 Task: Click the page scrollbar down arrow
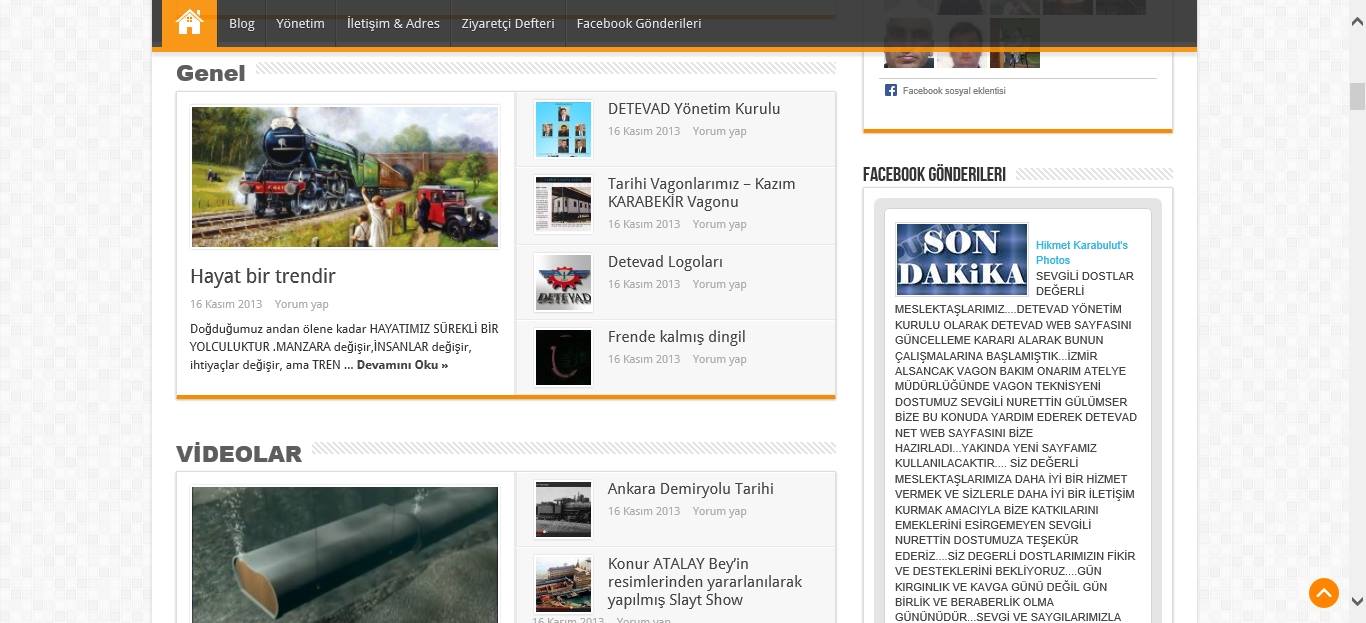coord(1357,602)
